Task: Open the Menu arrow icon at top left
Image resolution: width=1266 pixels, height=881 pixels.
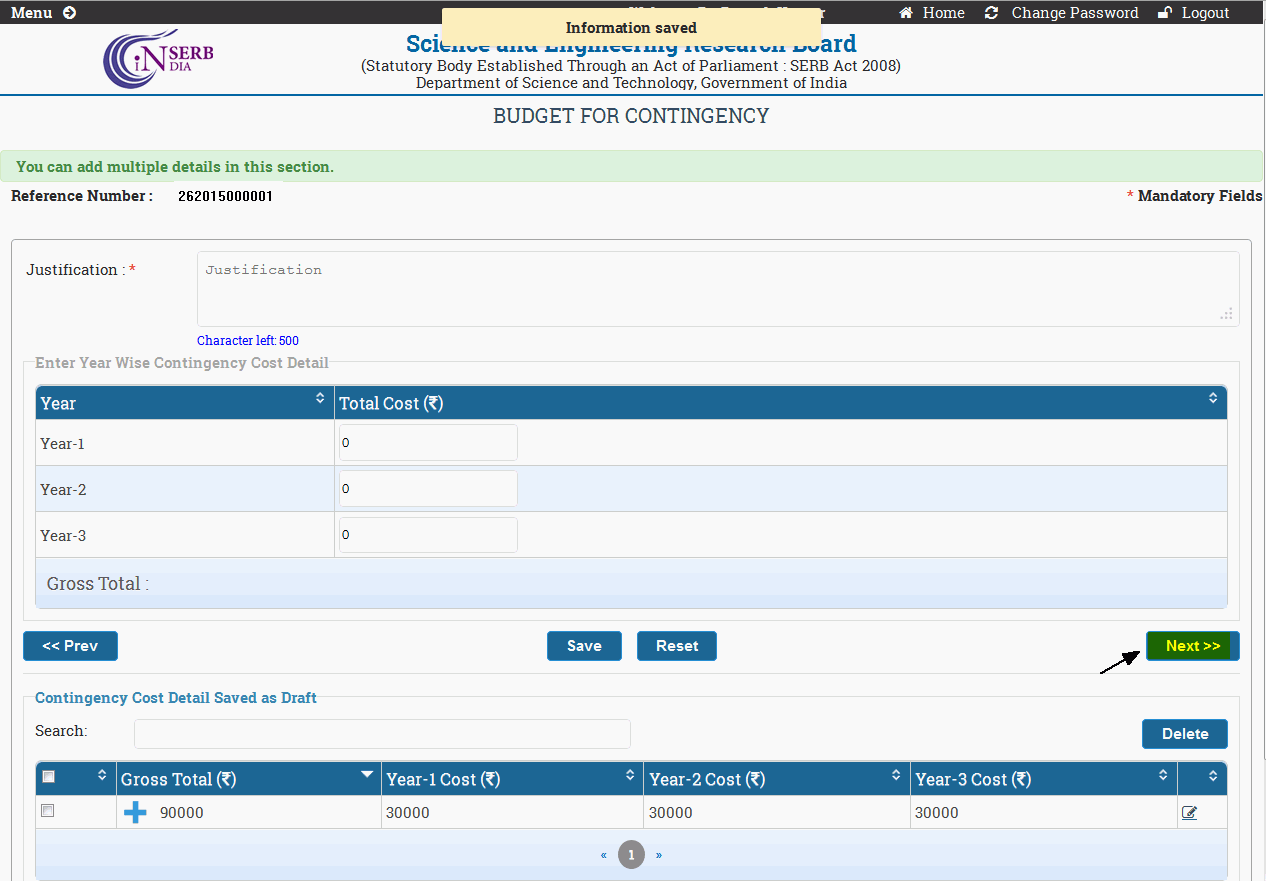Action: pyautogui.click(x=69, y=13)
